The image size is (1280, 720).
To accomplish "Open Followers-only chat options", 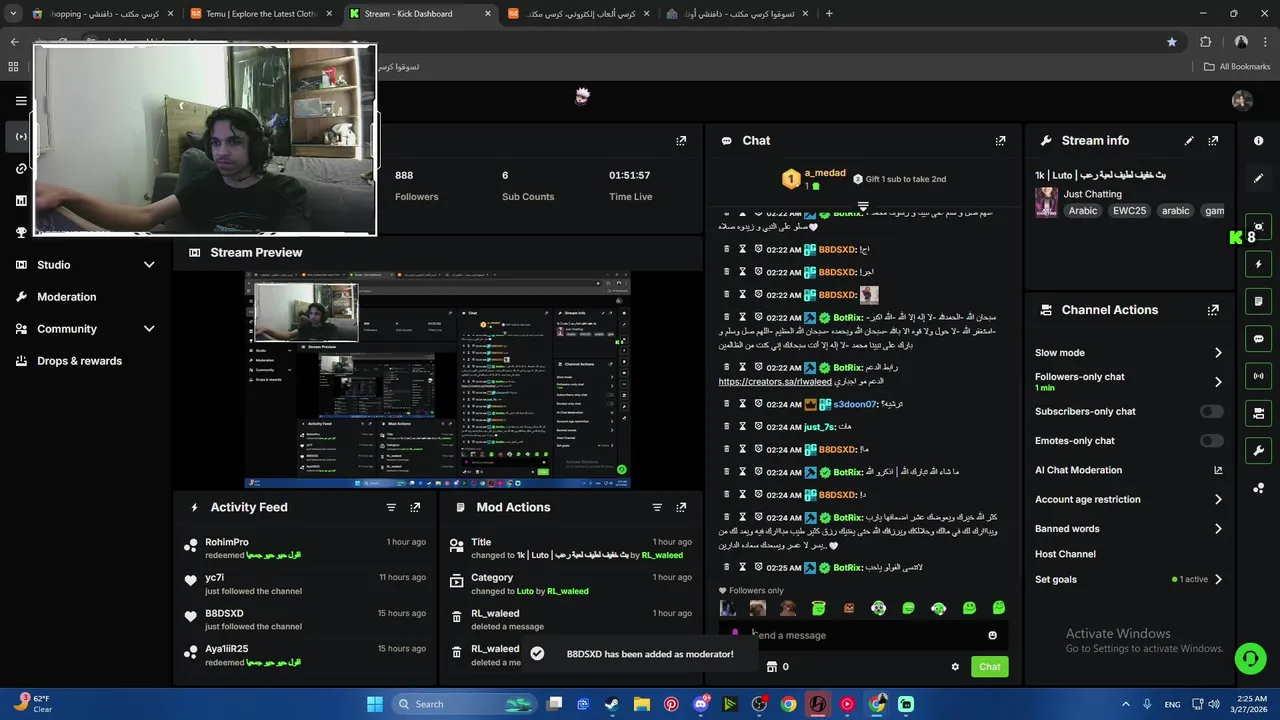I will (x=1129, y=382).
